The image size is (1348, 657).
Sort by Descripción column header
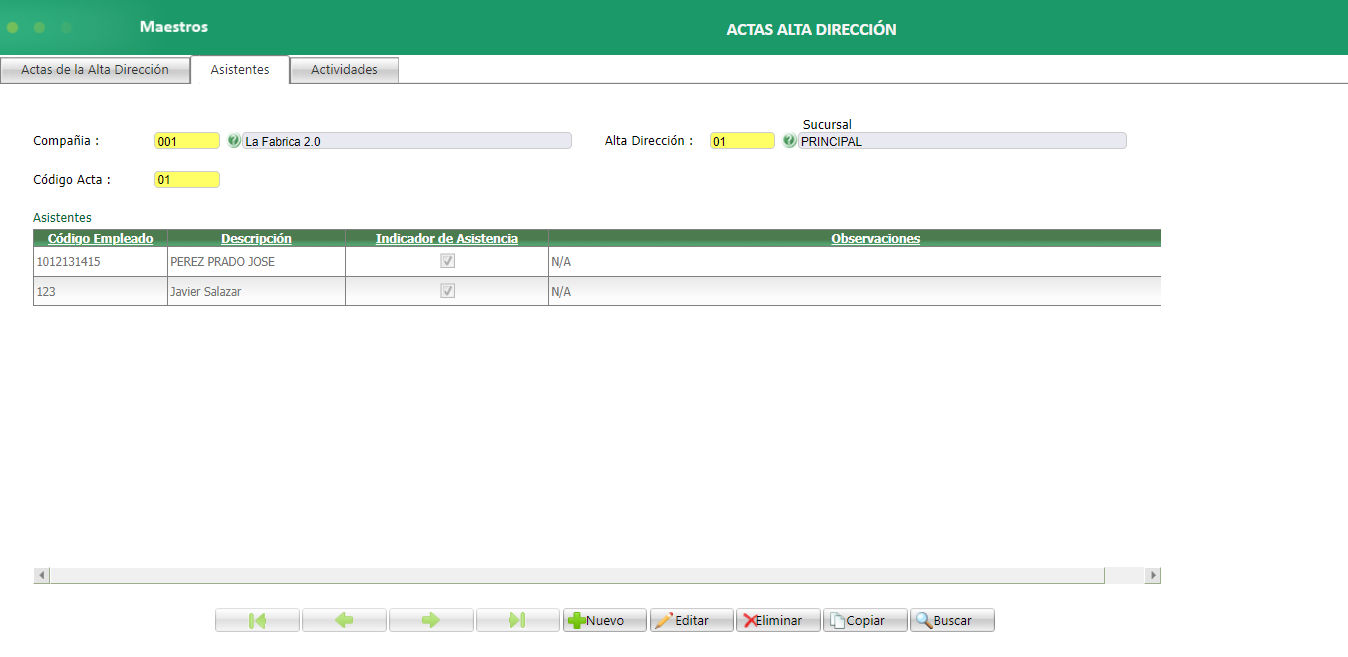pyautogui.click(x=256, y=238)
